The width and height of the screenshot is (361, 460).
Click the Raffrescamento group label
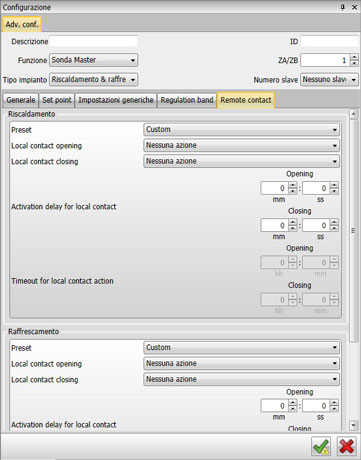coord(33,332)
